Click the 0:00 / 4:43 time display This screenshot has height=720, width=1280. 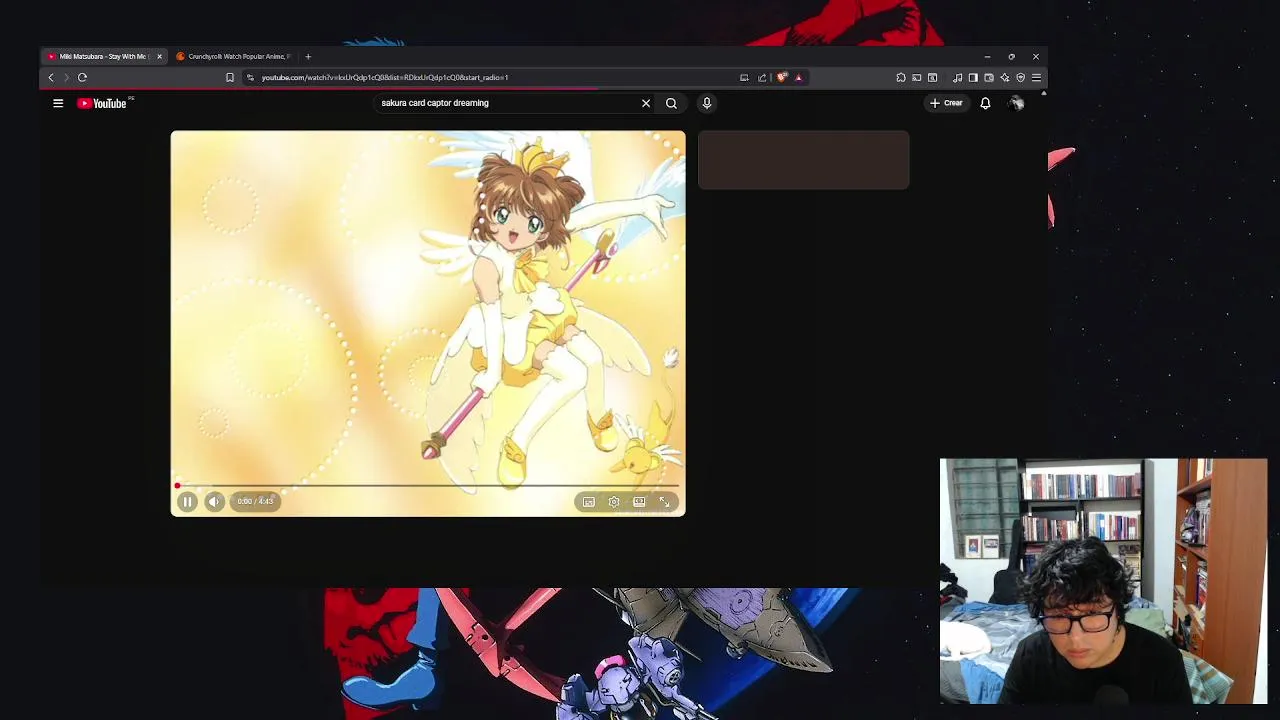(255, 502)
